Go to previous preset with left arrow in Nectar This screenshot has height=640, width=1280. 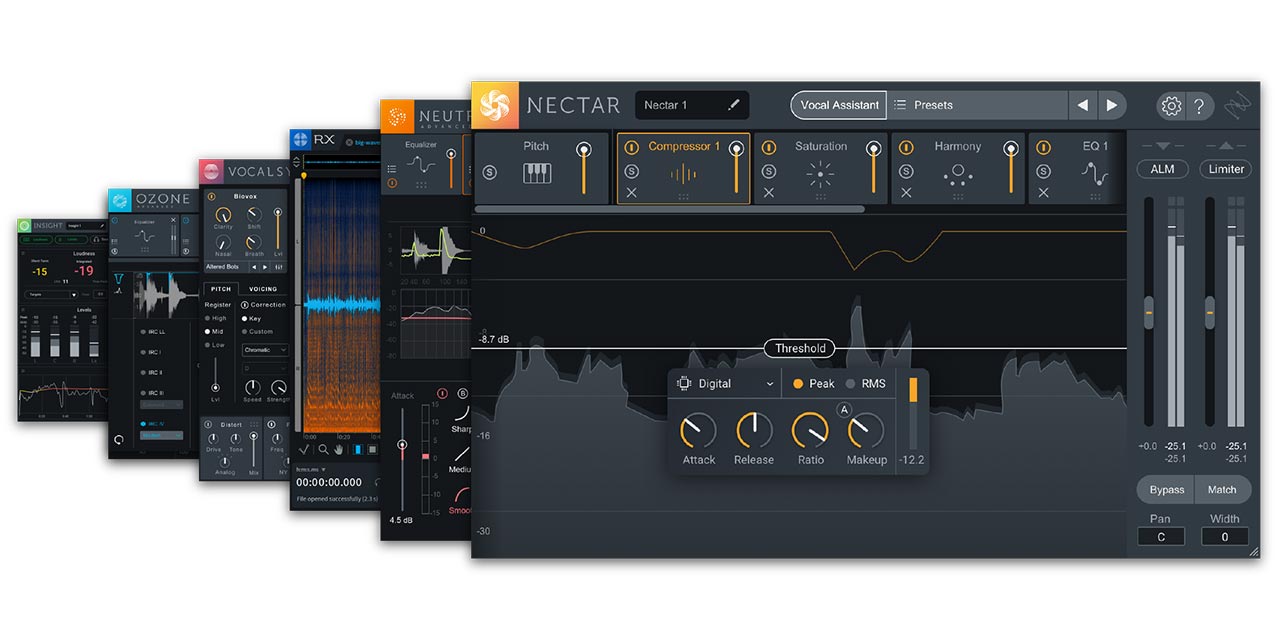[1082, 105]
